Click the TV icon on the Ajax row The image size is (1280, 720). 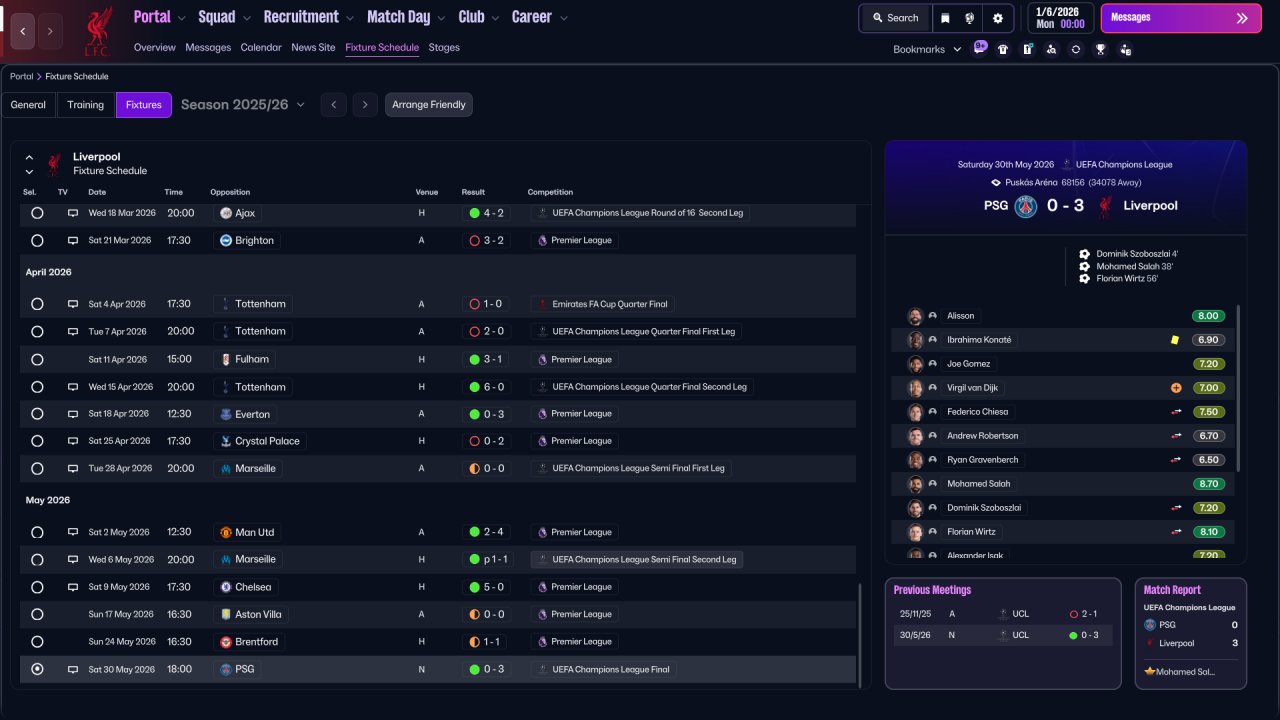73,213
